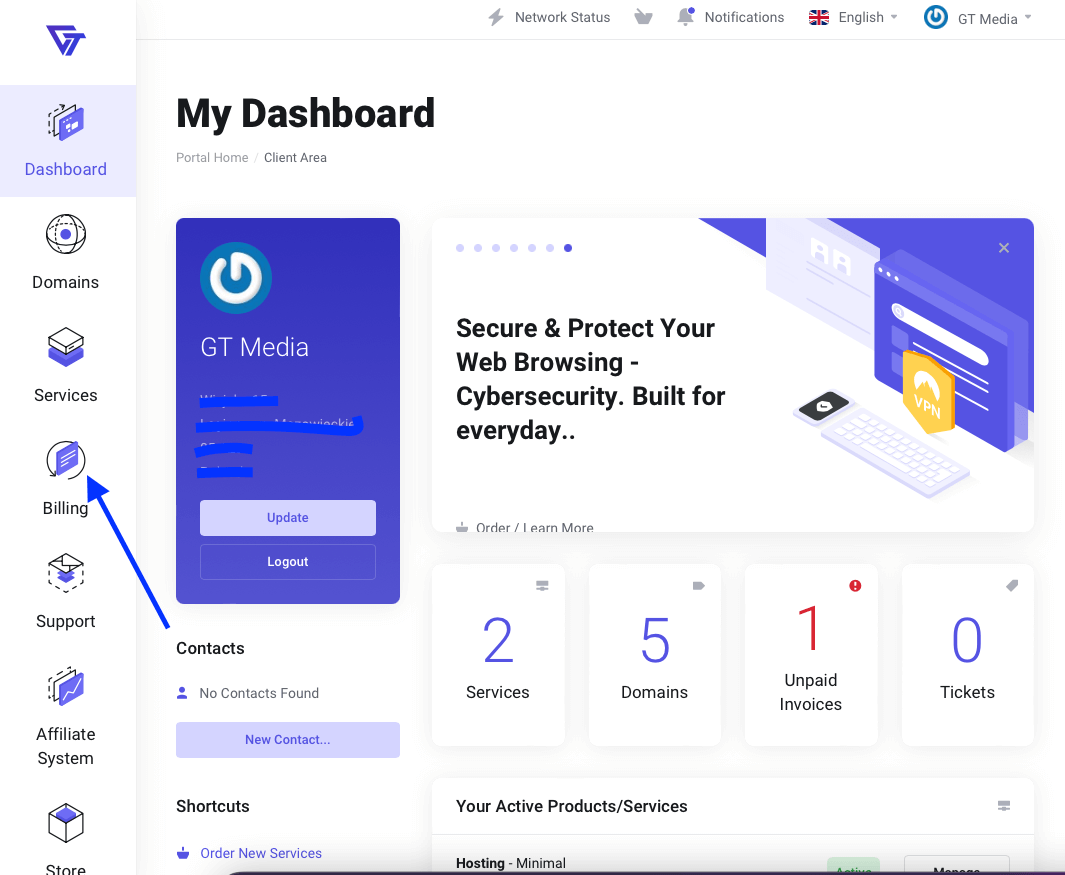Open the Dashboard sidebar icon

(66, 122)
